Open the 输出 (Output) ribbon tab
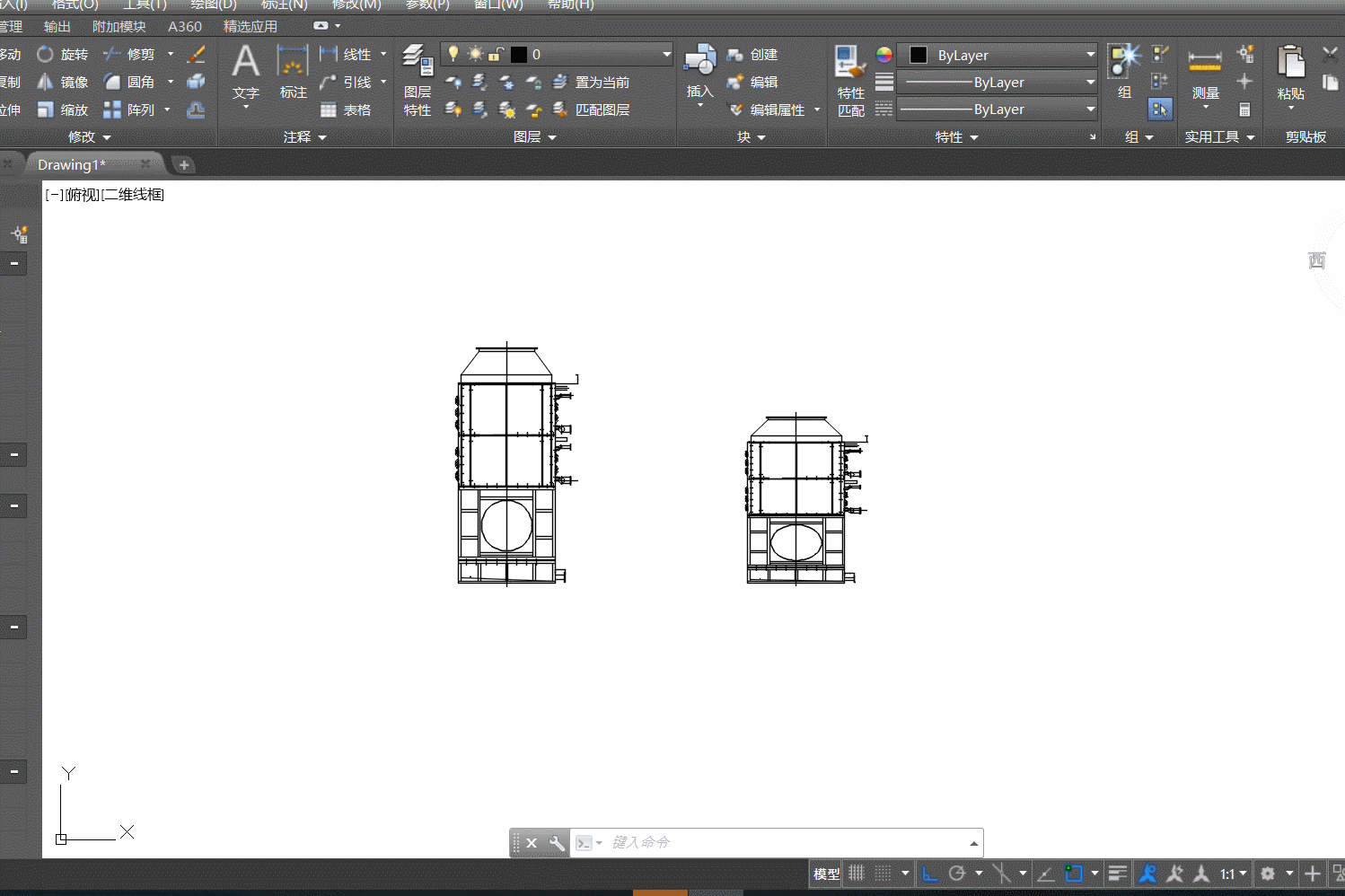1345x896 pixels. pos(57,27)
